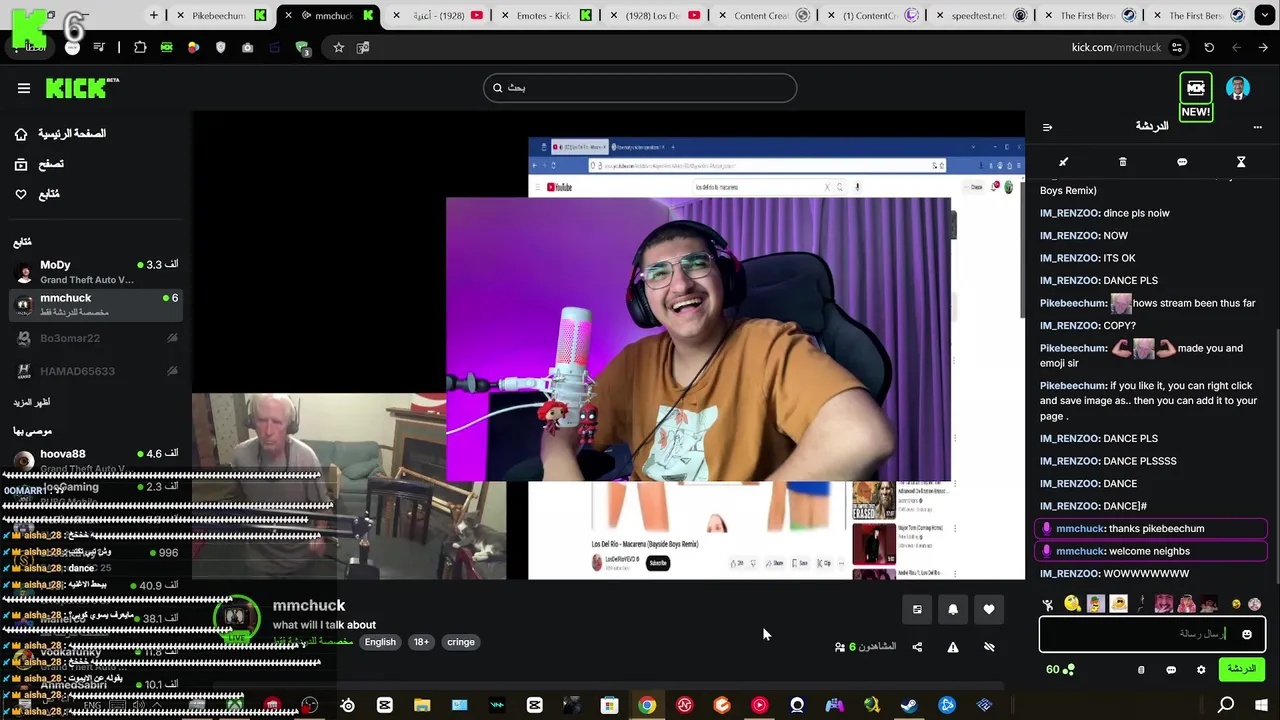This screenshot has height=720, width=1280.
Task: Click the Kick logo to go home
Action: click(x=81, y=88)
